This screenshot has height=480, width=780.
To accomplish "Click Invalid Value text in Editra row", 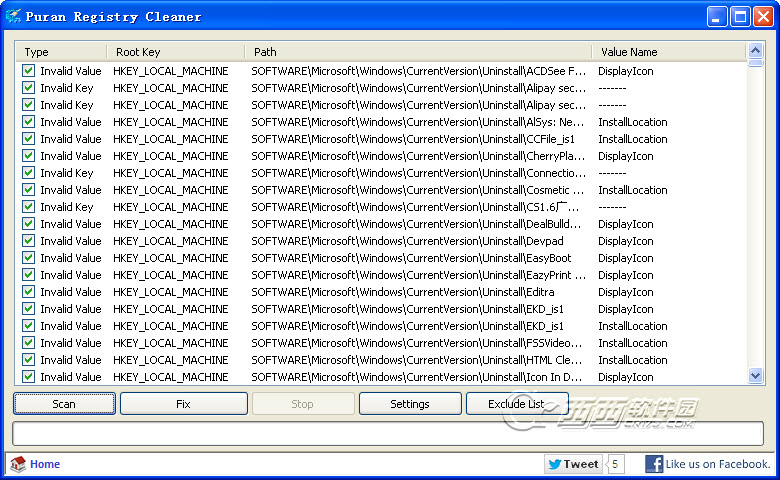I will click(71, 291).
